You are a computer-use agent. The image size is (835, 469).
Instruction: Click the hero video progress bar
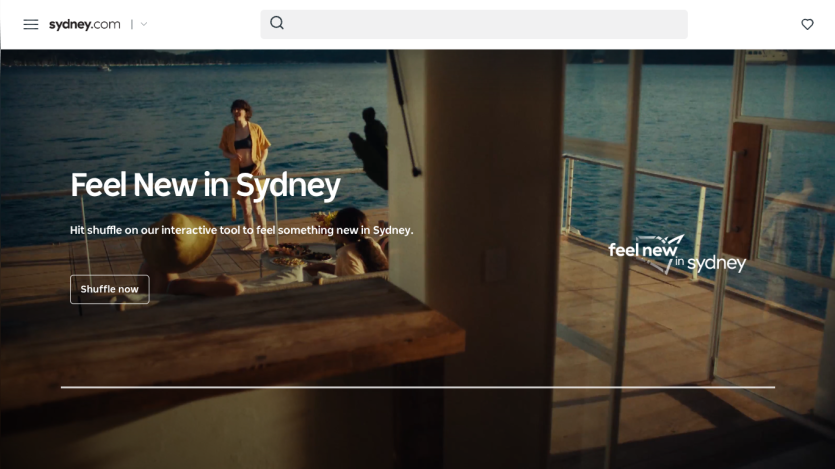click(418, 387)
